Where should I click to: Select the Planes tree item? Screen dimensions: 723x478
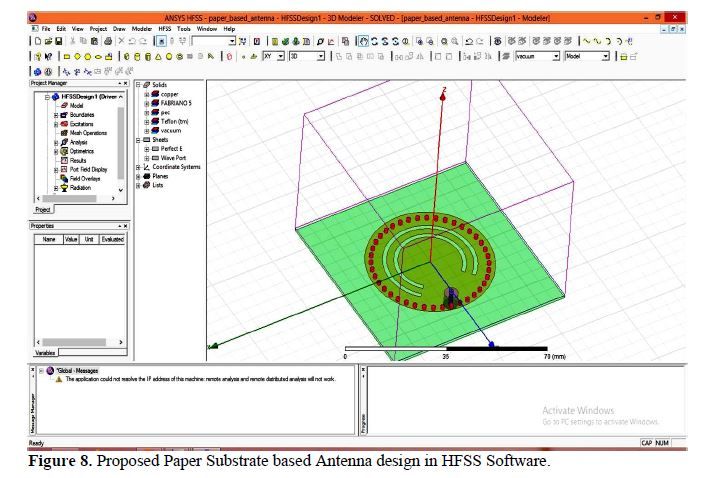pyautogui.click(x=160, y=177)
